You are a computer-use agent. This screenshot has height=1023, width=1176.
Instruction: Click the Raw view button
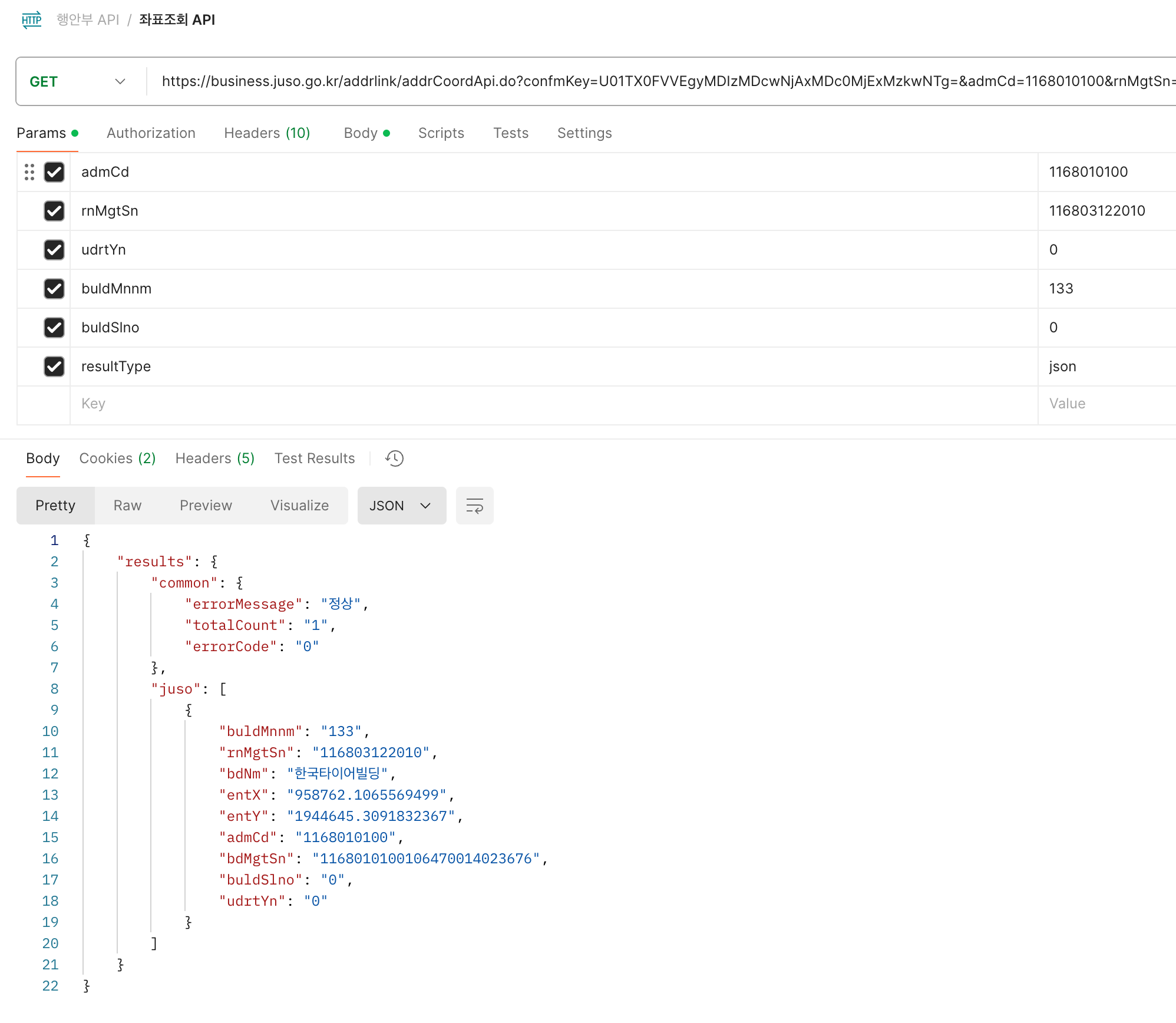coord(128,505)
